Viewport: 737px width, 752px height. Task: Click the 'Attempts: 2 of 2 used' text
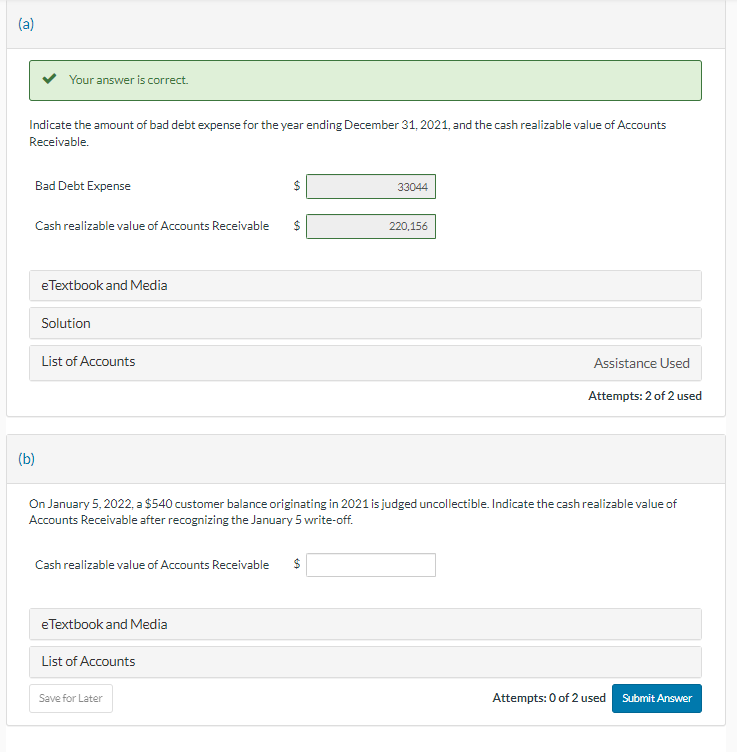tap(644, 396)
